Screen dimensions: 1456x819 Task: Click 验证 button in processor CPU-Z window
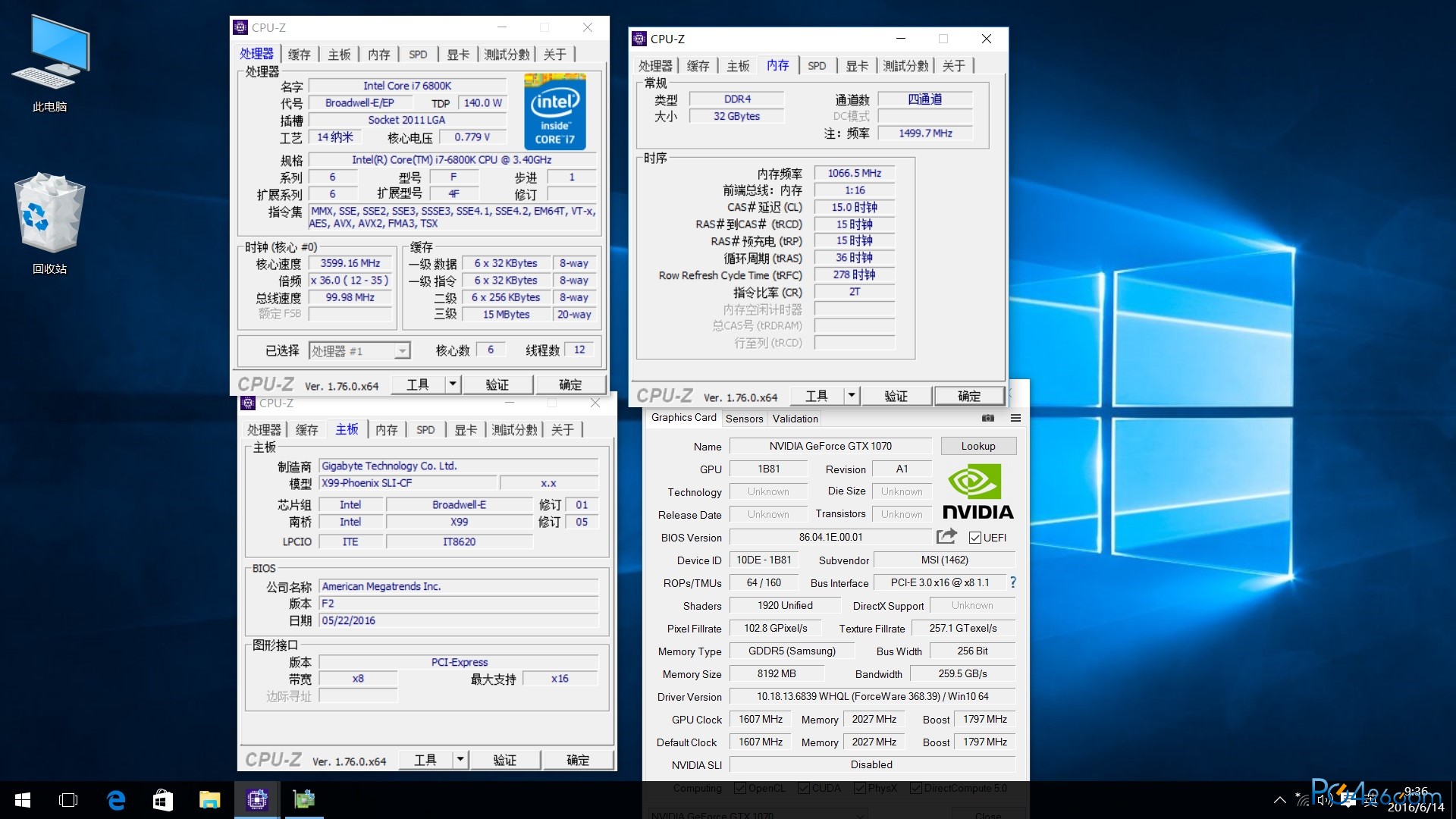497,384
